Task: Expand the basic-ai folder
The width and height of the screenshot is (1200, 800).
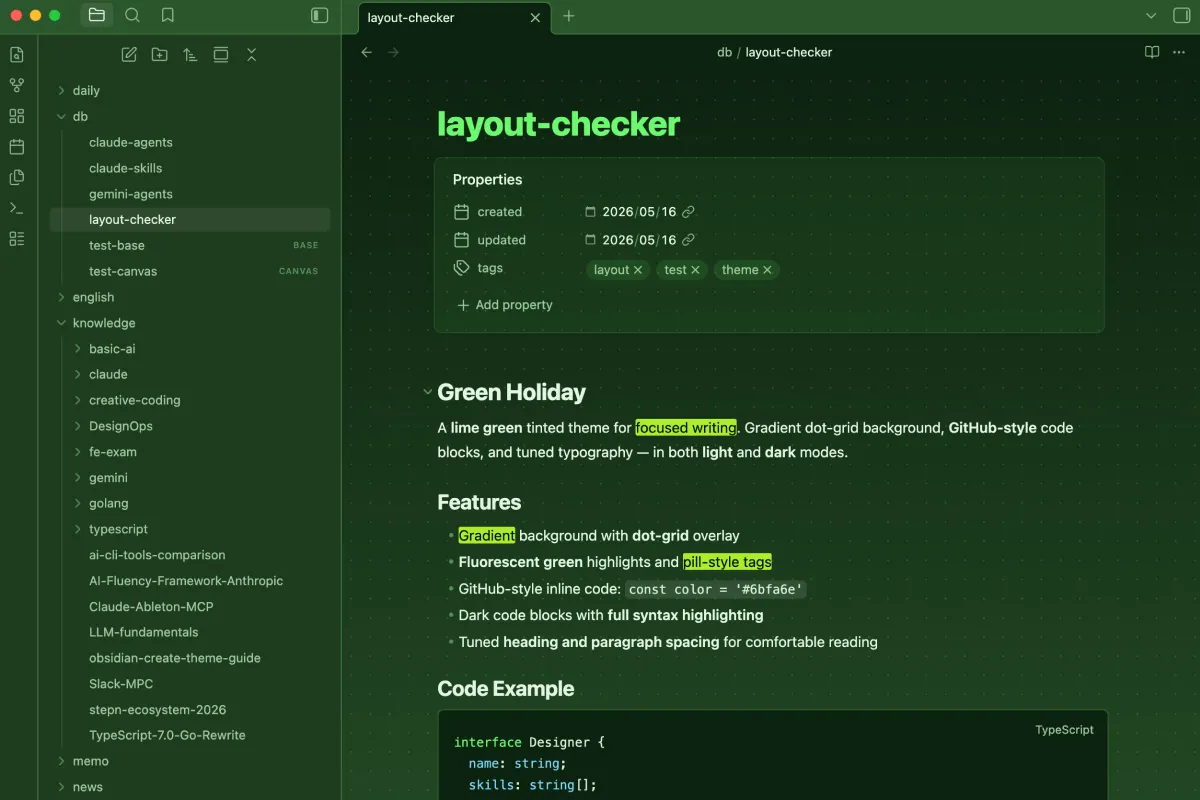Action: (78, 349)
